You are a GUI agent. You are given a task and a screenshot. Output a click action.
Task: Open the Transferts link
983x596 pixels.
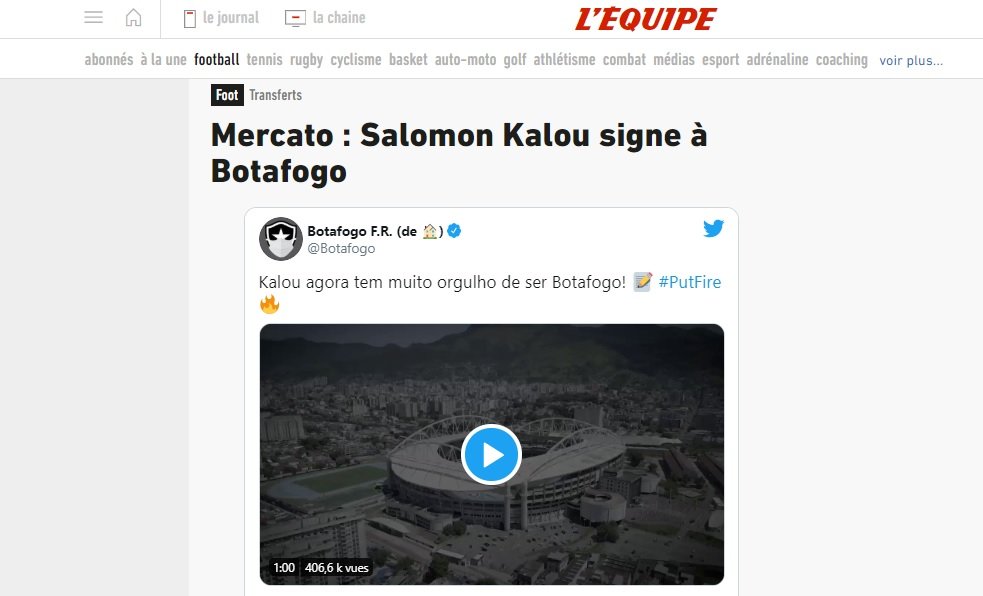click(275, 95)
